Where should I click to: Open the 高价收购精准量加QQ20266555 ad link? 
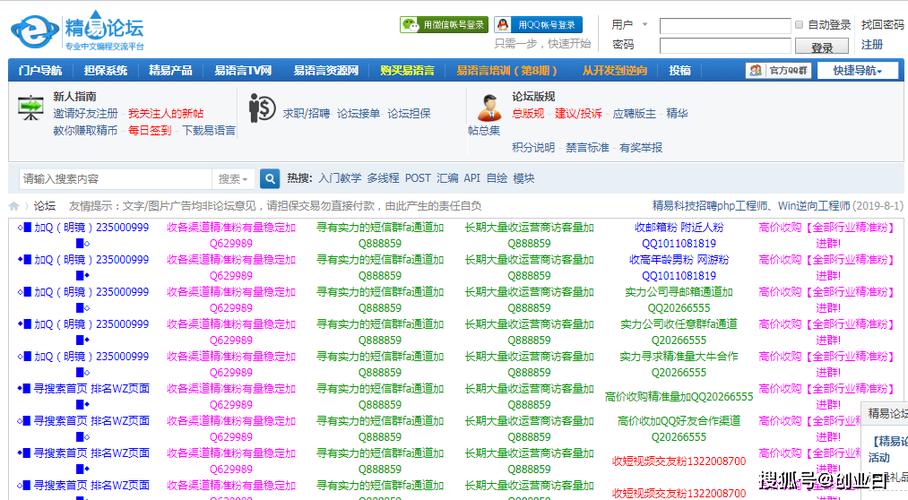[x=679, y=397]
